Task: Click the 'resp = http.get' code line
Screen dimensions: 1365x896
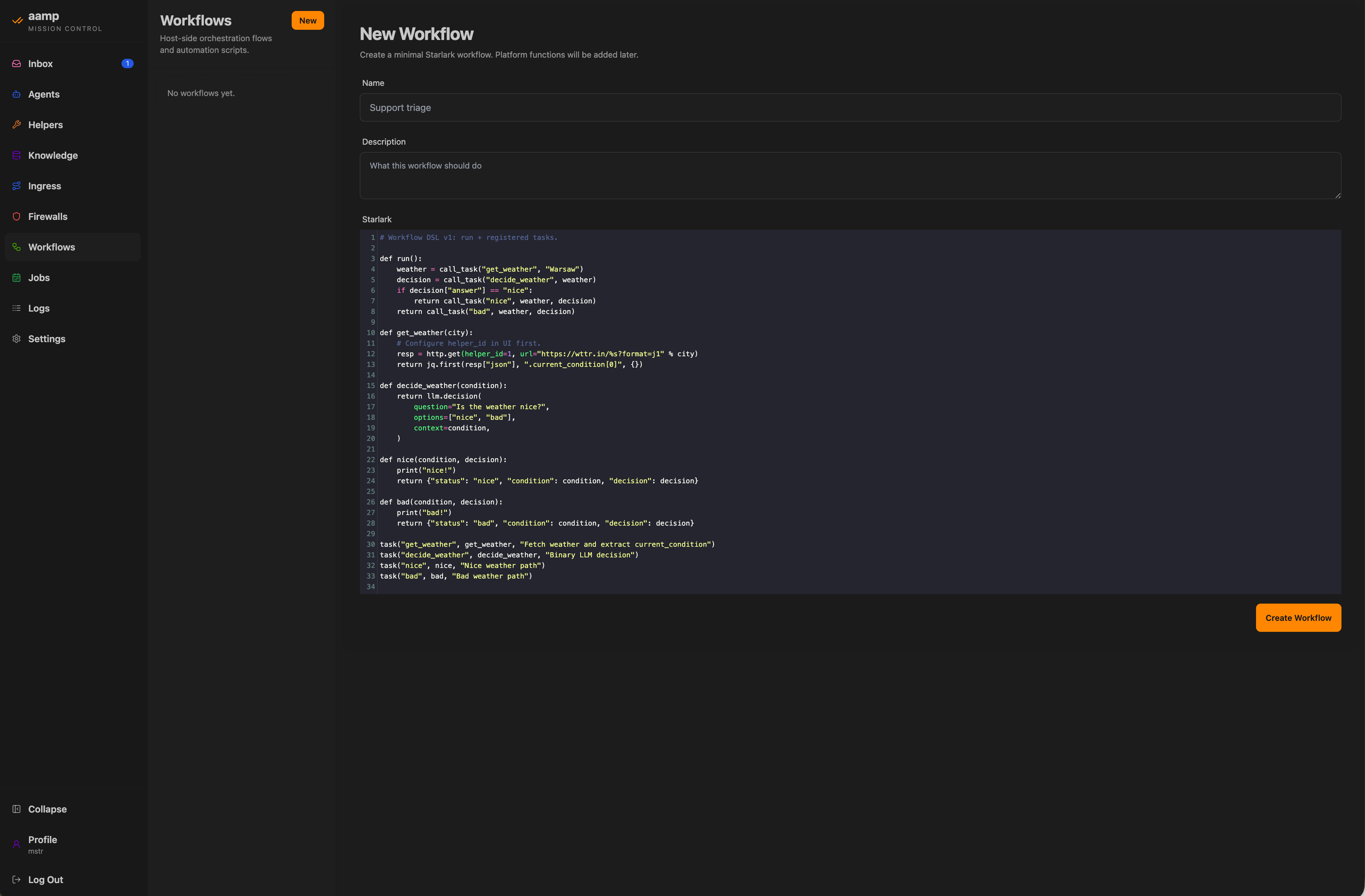Action: 547,354
